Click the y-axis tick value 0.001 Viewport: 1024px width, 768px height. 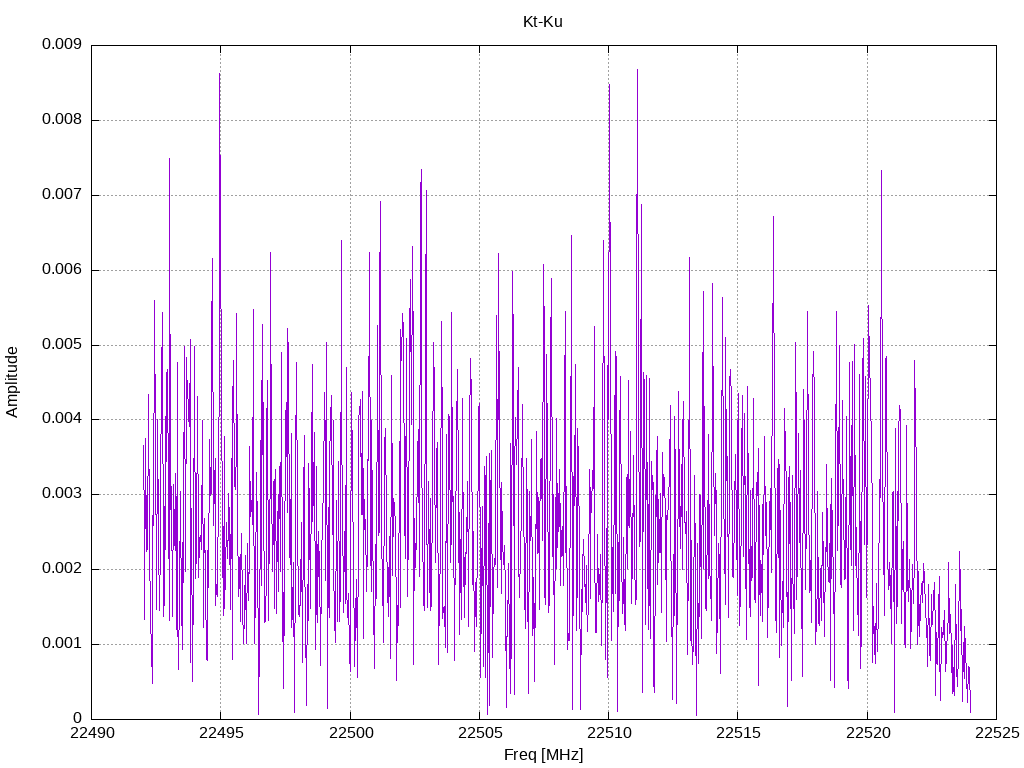pos(62,644)
